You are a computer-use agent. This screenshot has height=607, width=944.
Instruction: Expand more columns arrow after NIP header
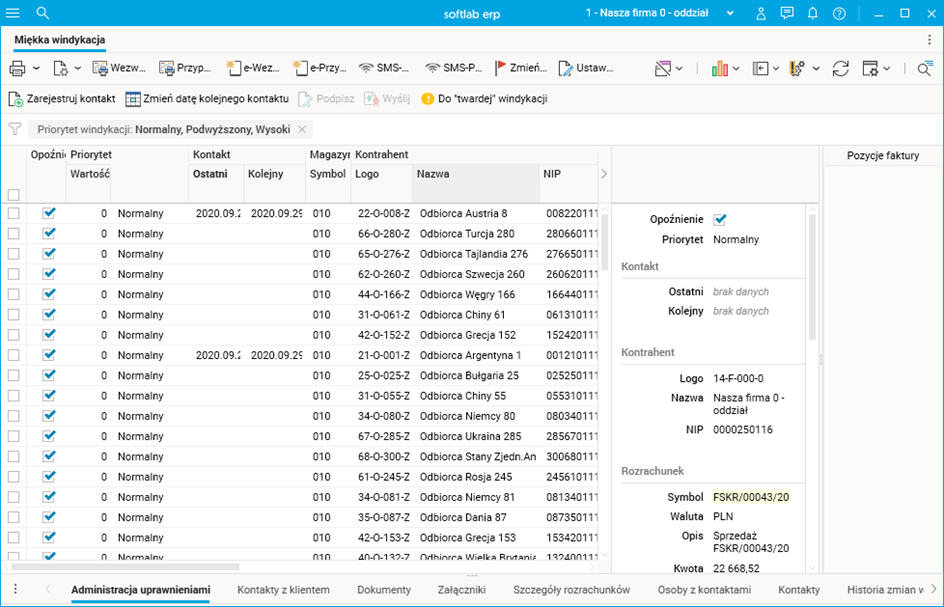click(603, 174)
